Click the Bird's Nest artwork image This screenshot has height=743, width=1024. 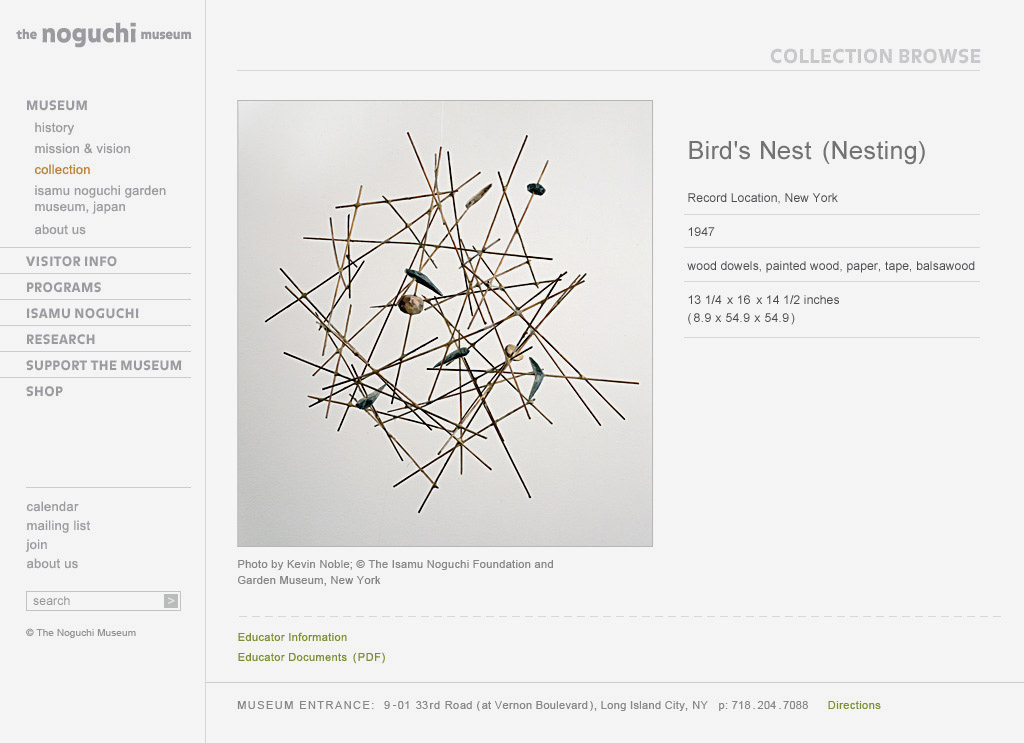(x=445, y=323)
